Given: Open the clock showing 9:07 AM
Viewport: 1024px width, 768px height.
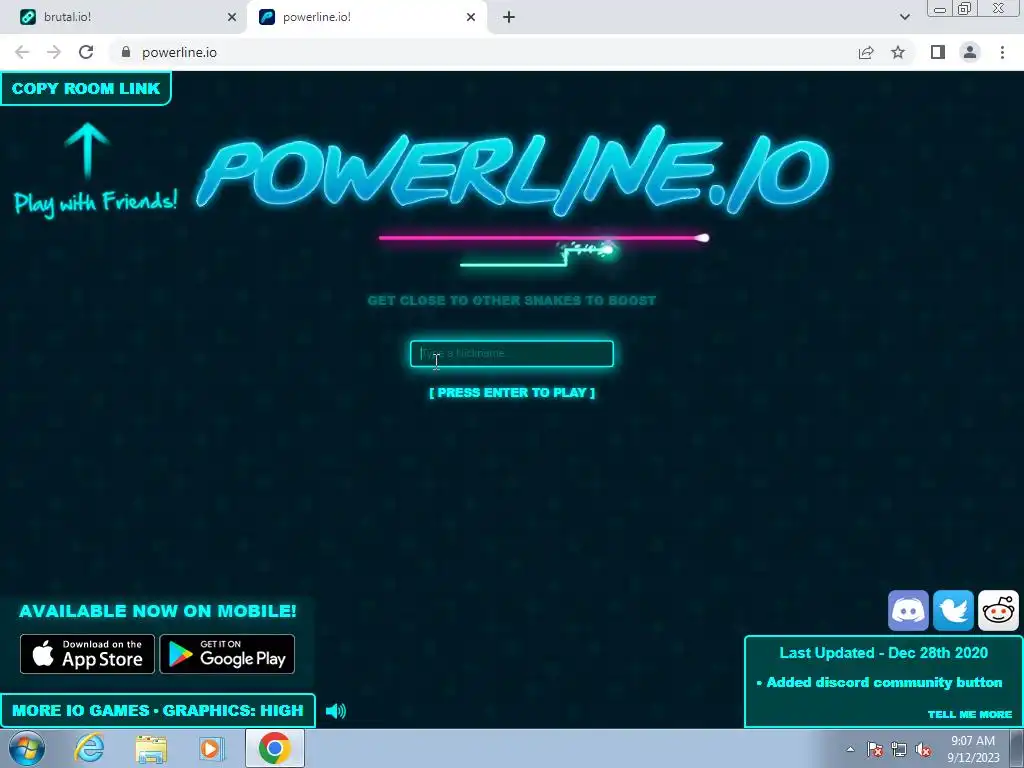Looking at the screenshot, I should point(973,749).
